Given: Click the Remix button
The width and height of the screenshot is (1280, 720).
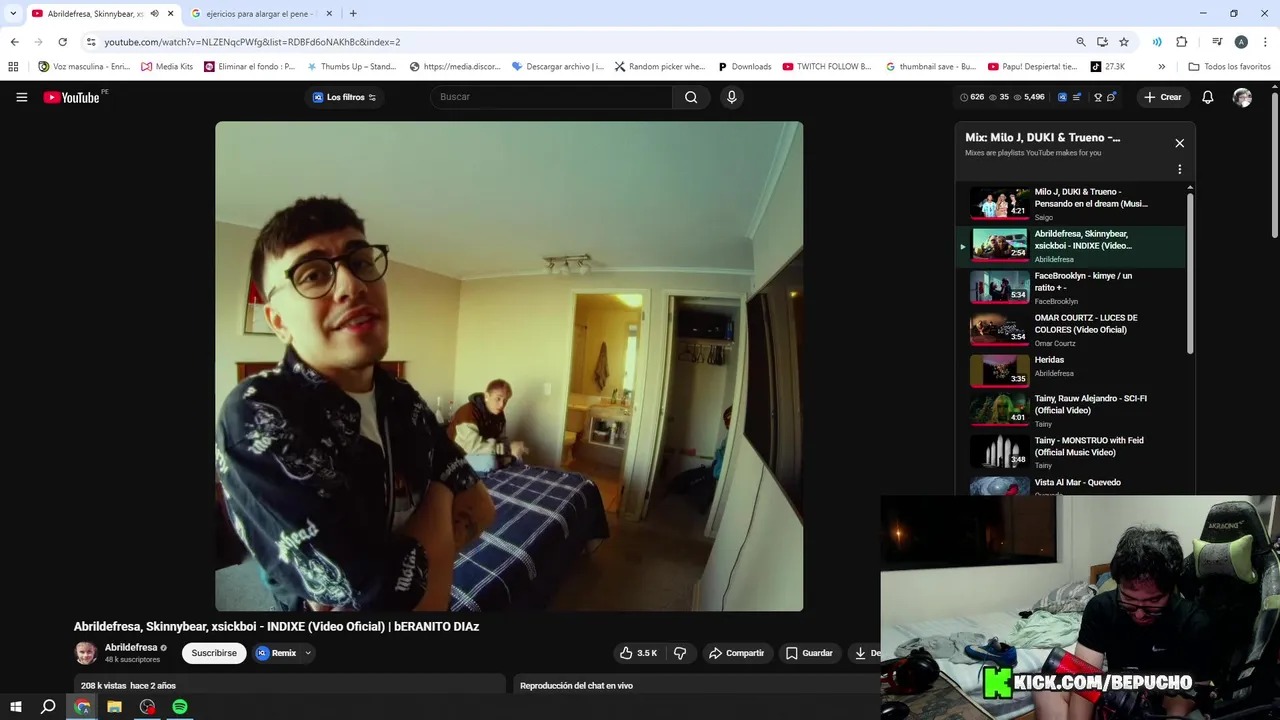Looking at the screenshot, I should tap(277, 653).
